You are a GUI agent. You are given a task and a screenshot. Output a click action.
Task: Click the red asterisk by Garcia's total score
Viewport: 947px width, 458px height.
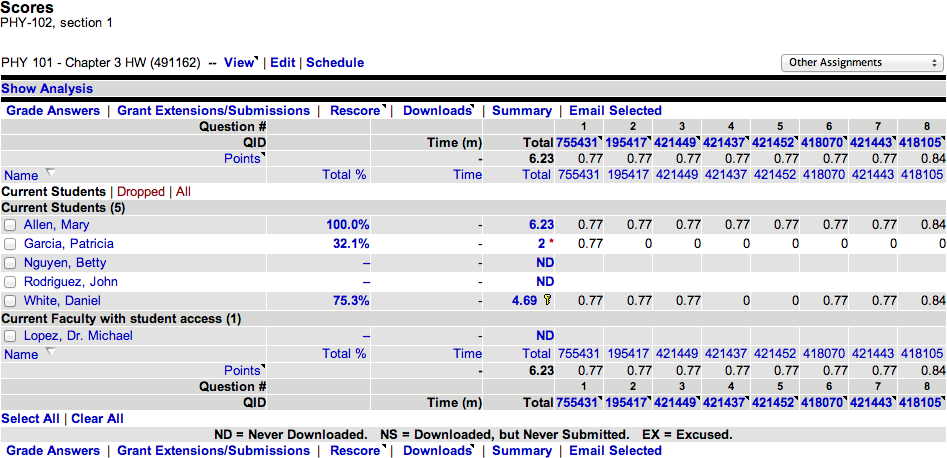point(549,244)
